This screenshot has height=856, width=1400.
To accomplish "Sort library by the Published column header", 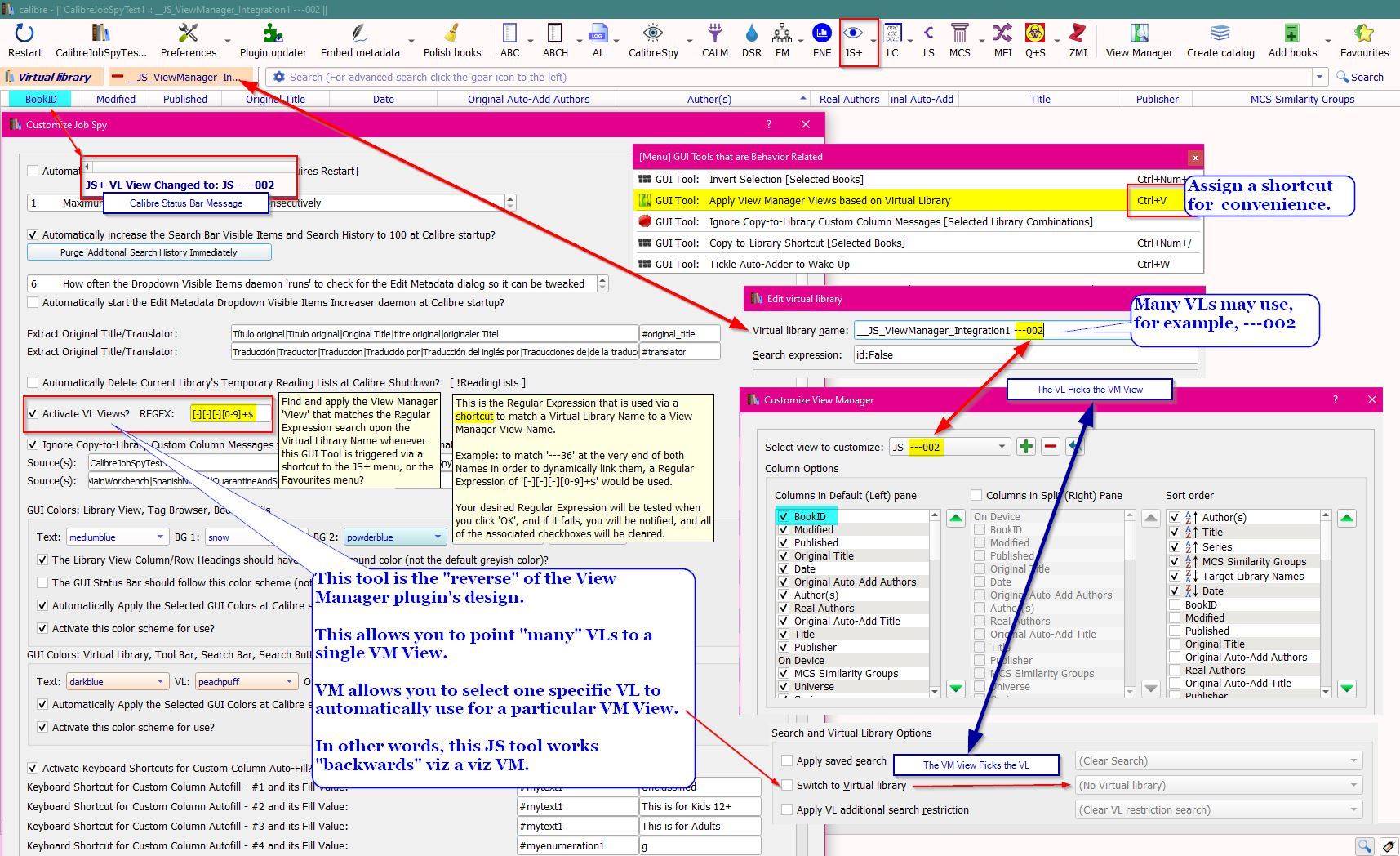I will pyautogui.click(x=185, y=99).
